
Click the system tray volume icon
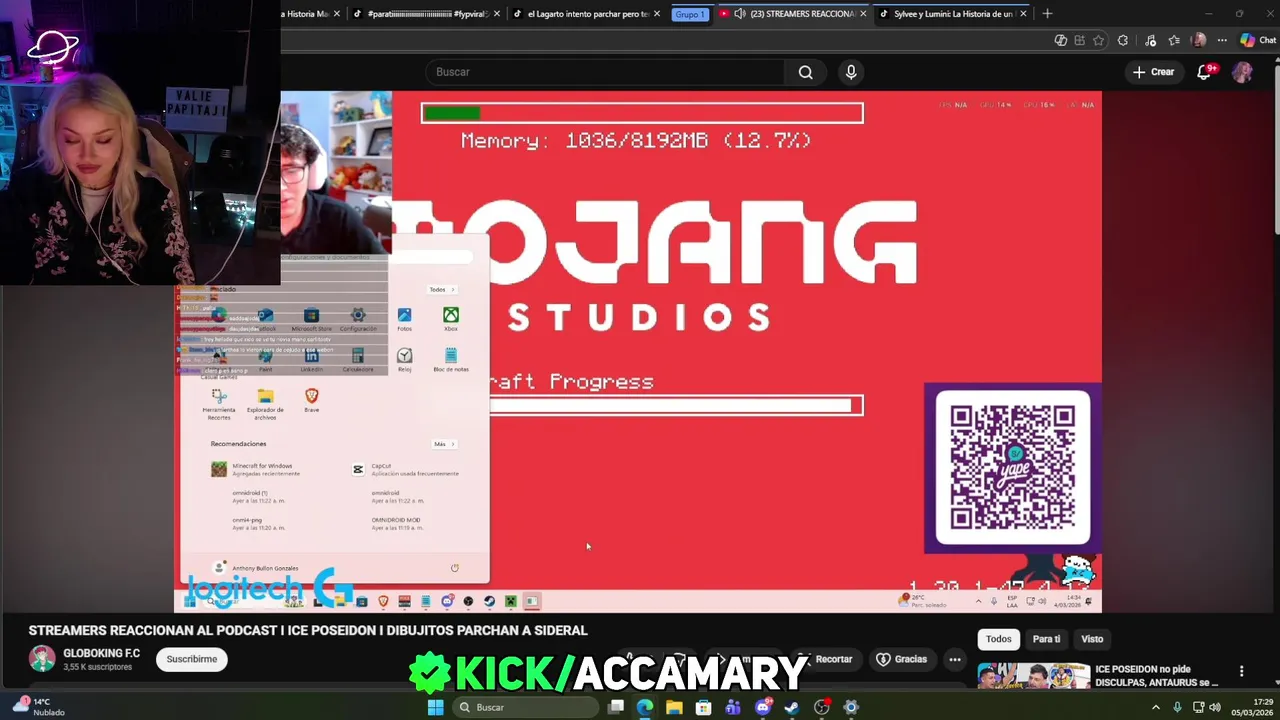pos(1215,707)
